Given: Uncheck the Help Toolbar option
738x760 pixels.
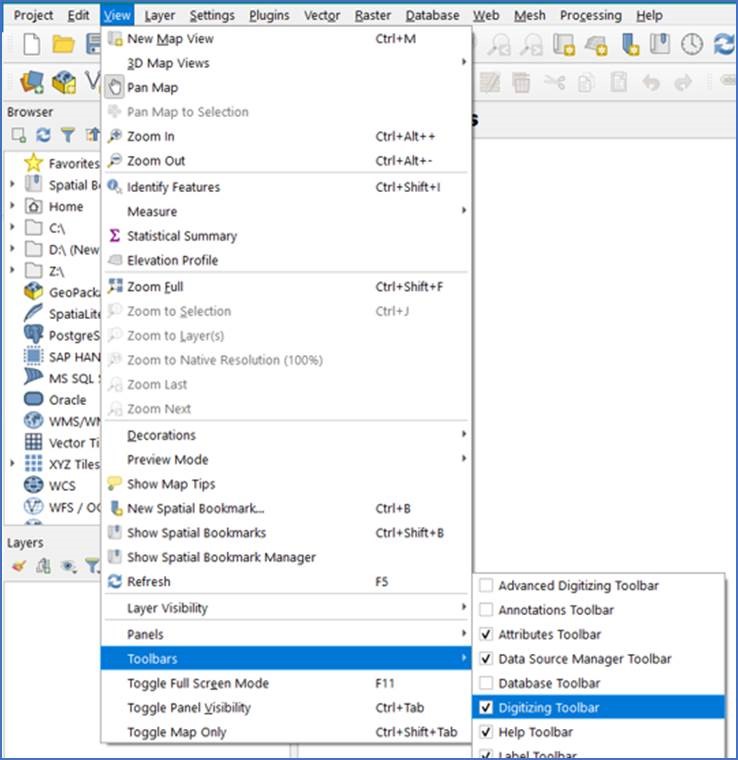Looking at the screenshot, I should (486, 731).
